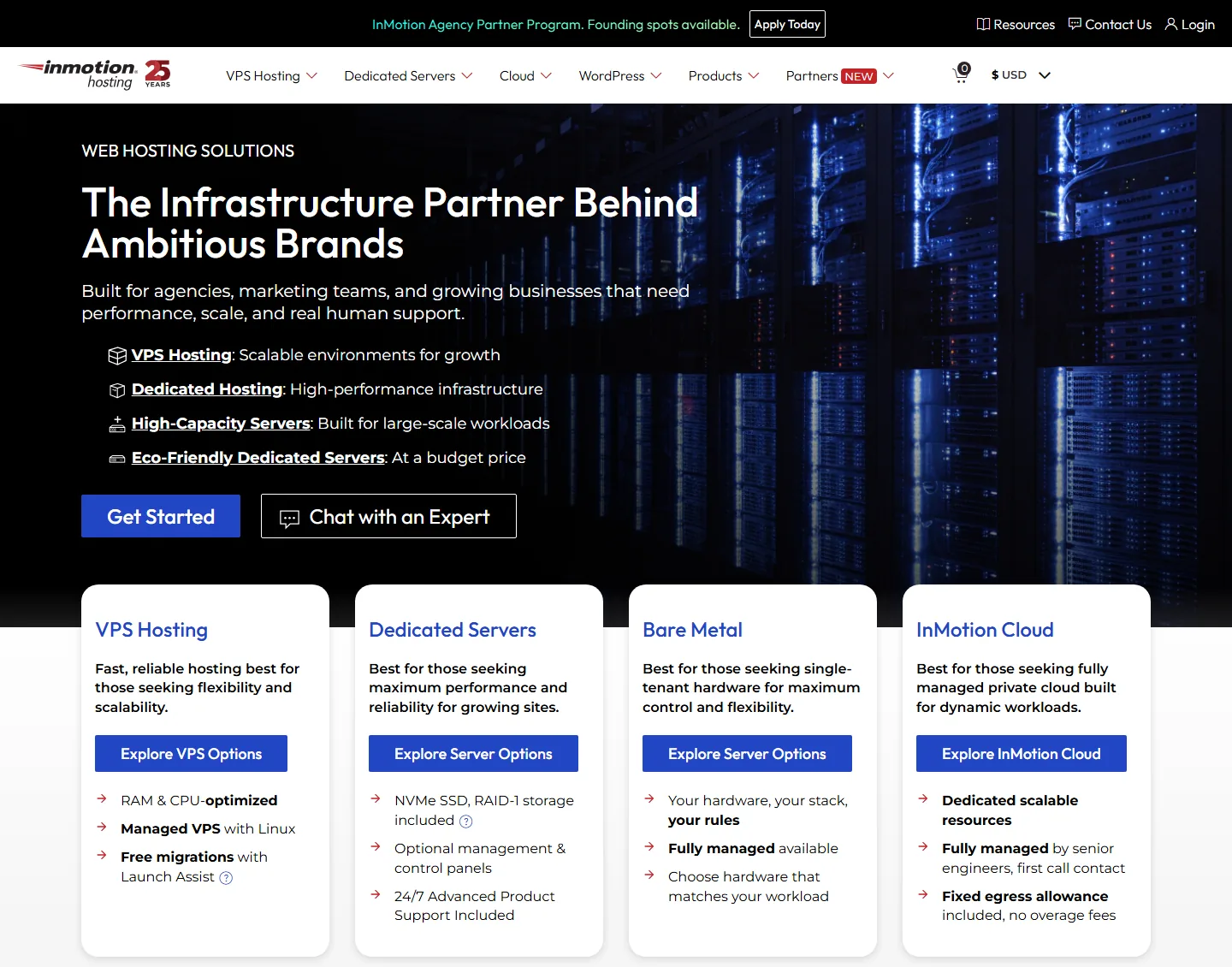Click 'Dedicated scalable resources' text
The image size is (1232, 967).
[x=1010, y=810]
